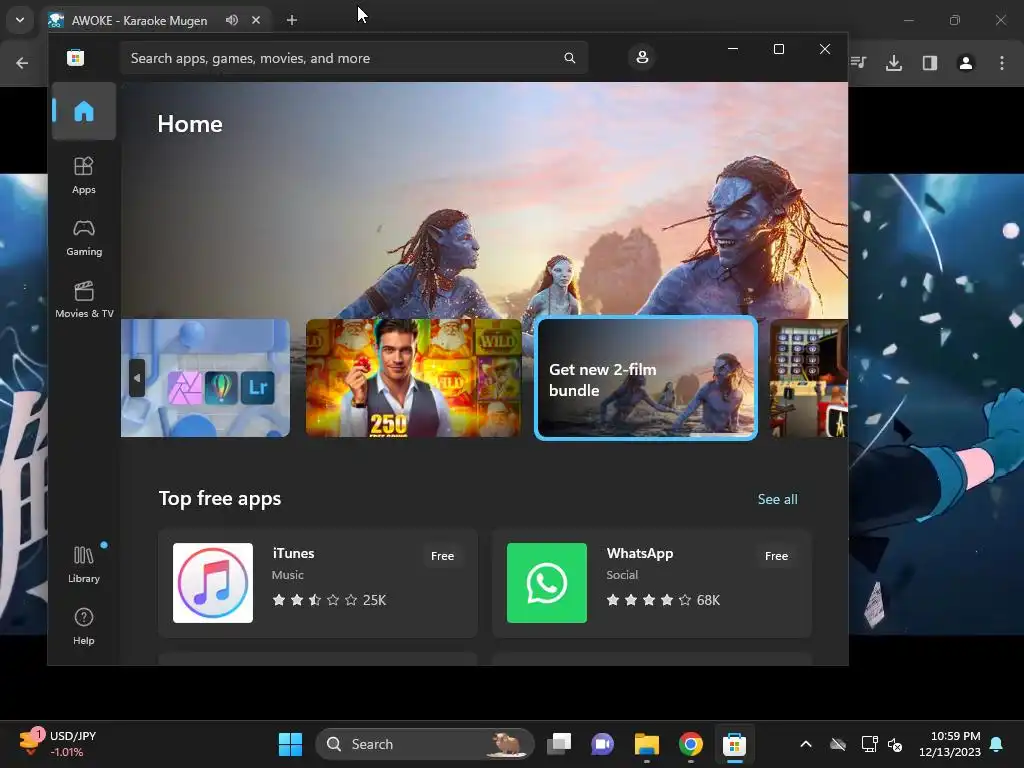Open the Home section in Microsoft Store sidebar
The image size is (1024, 768).
[x=84, y=111]
